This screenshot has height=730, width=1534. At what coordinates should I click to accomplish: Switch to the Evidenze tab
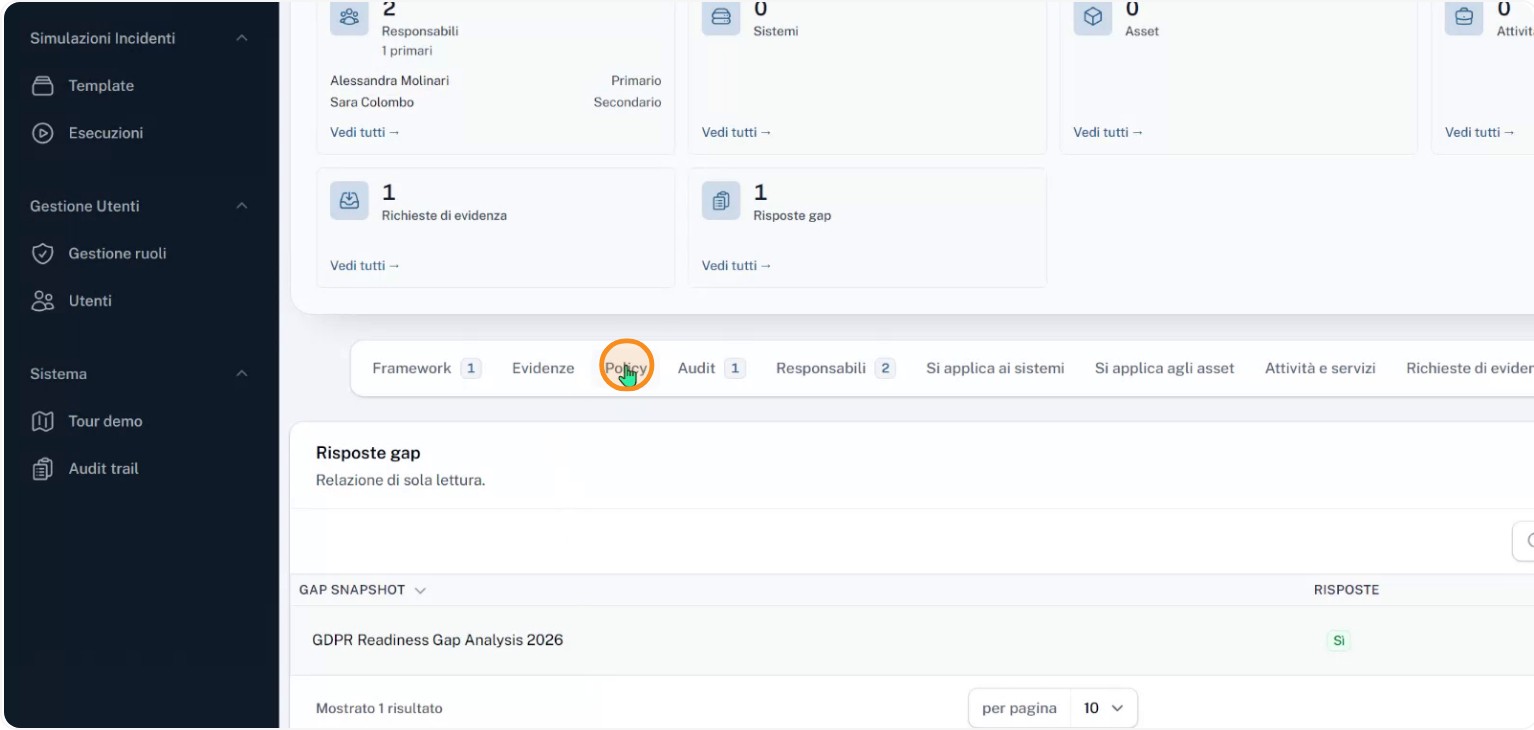(x=543, y=368)
